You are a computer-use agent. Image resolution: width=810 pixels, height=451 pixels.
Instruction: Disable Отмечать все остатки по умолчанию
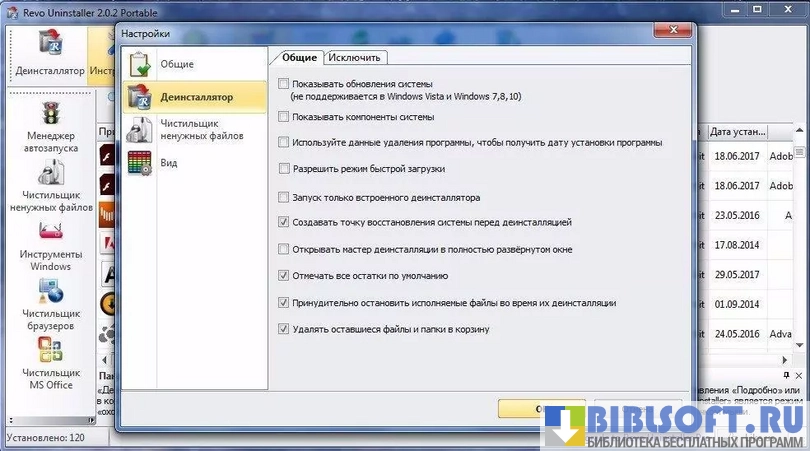pyautogui.click(x=285, y=275)
